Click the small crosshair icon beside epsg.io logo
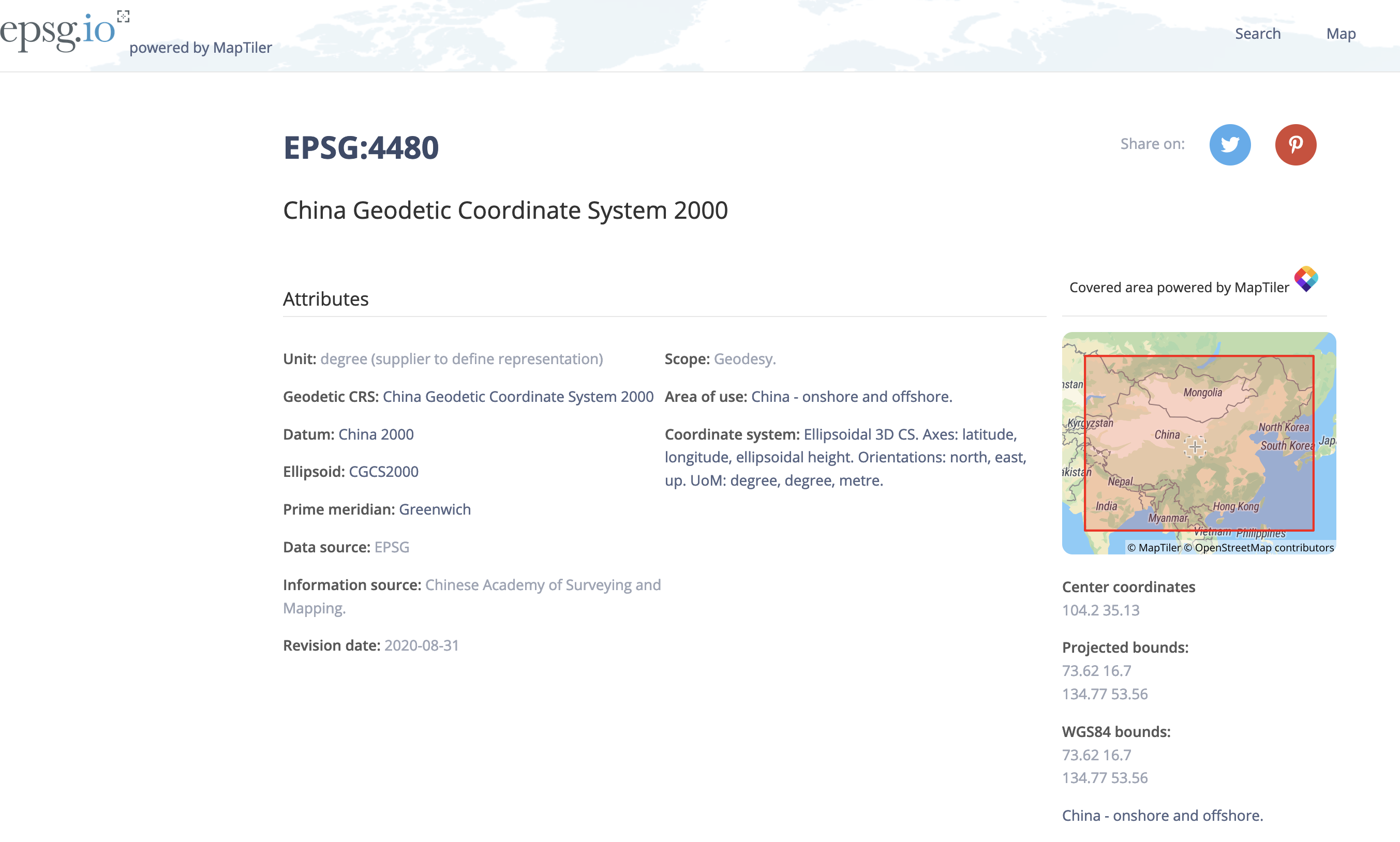The height and width of the screenshot is (842, 1400). pyautogui.click(x=123, y=17)
